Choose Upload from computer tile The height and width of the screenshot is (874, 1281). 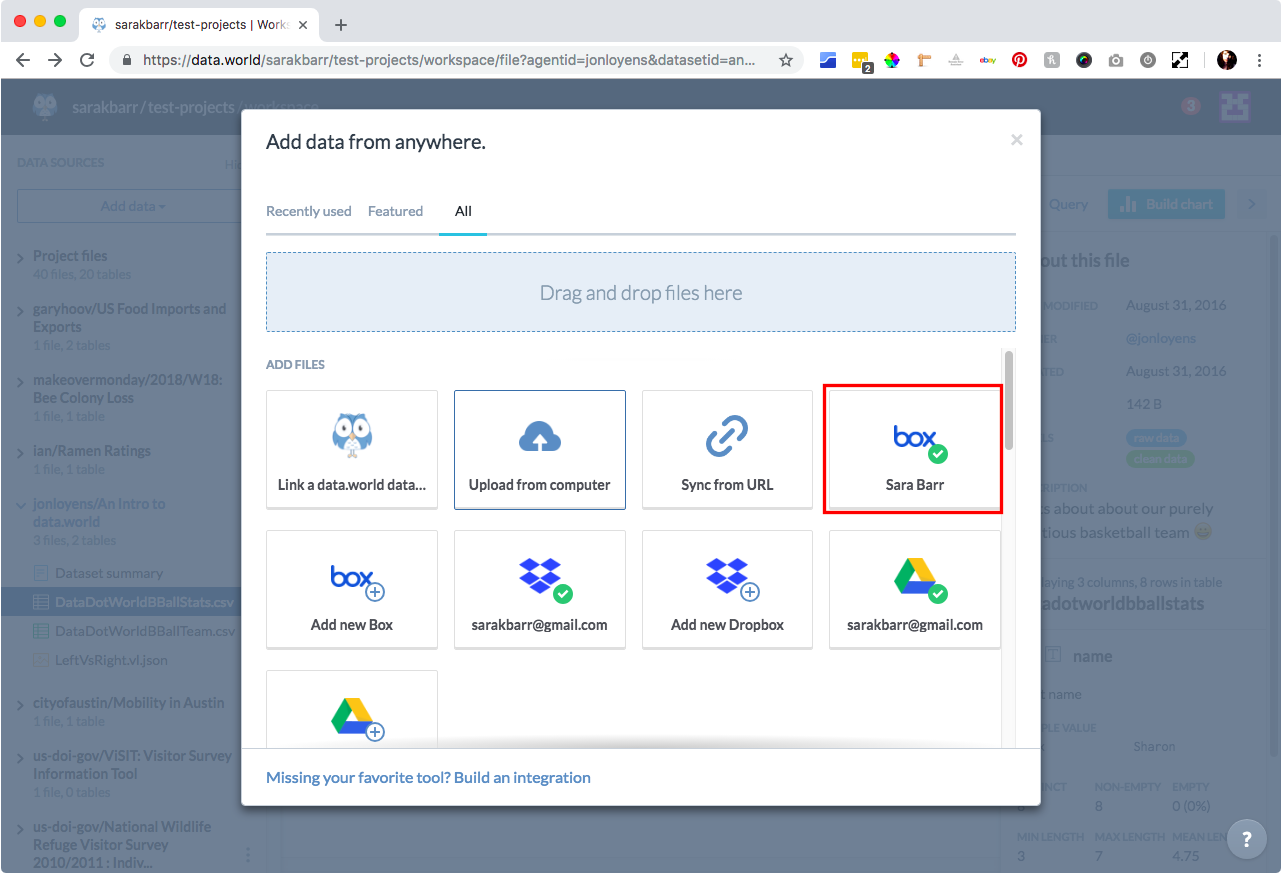coord(540,449)
